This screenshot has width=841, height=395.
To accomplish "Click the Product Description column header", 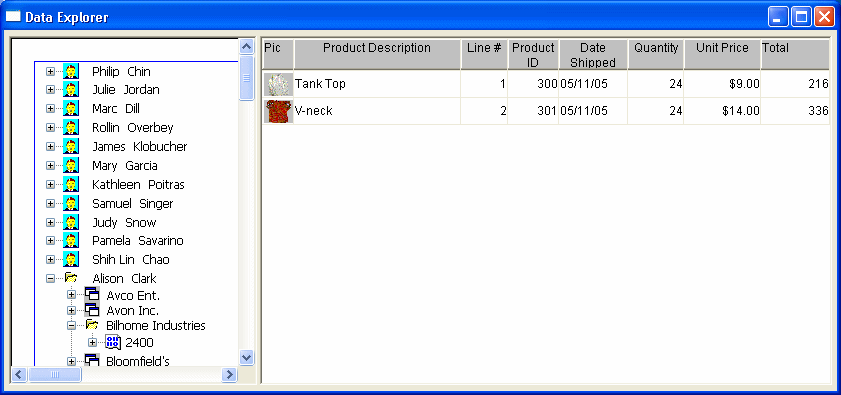I will [377, 54].
